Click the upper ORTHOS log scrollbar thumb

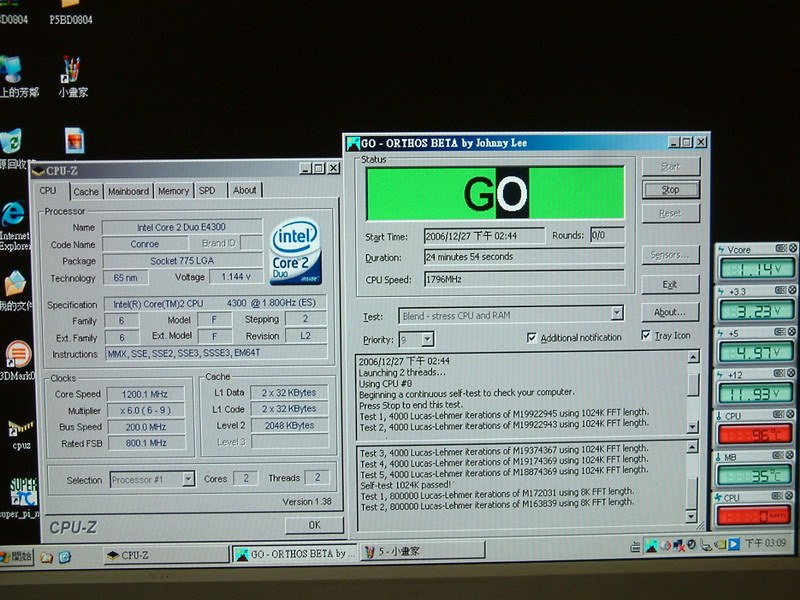point(693,384)
